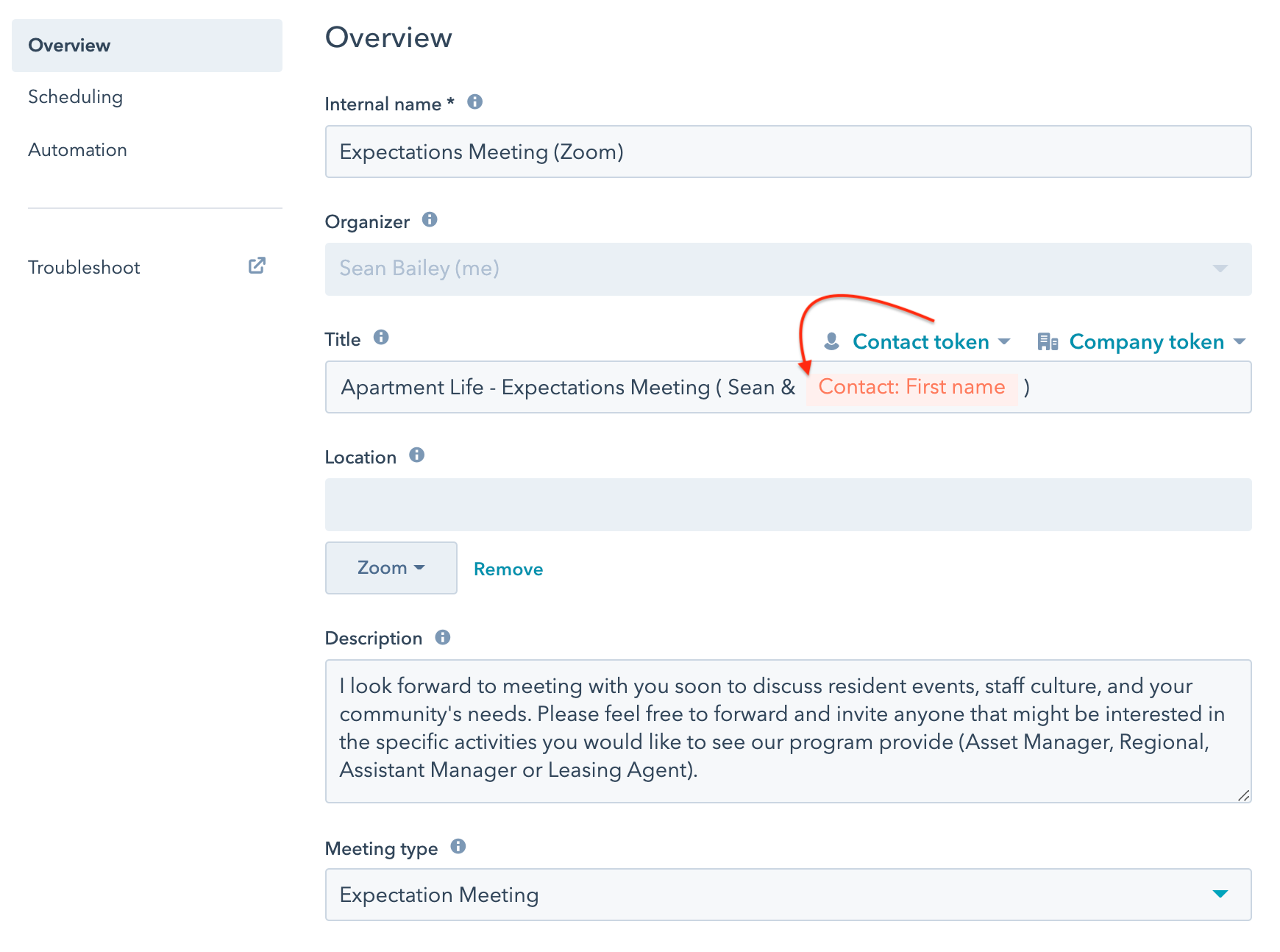Click the Organizer label text
This screenshot has height=952, width=1280.
tap(367, 222)
